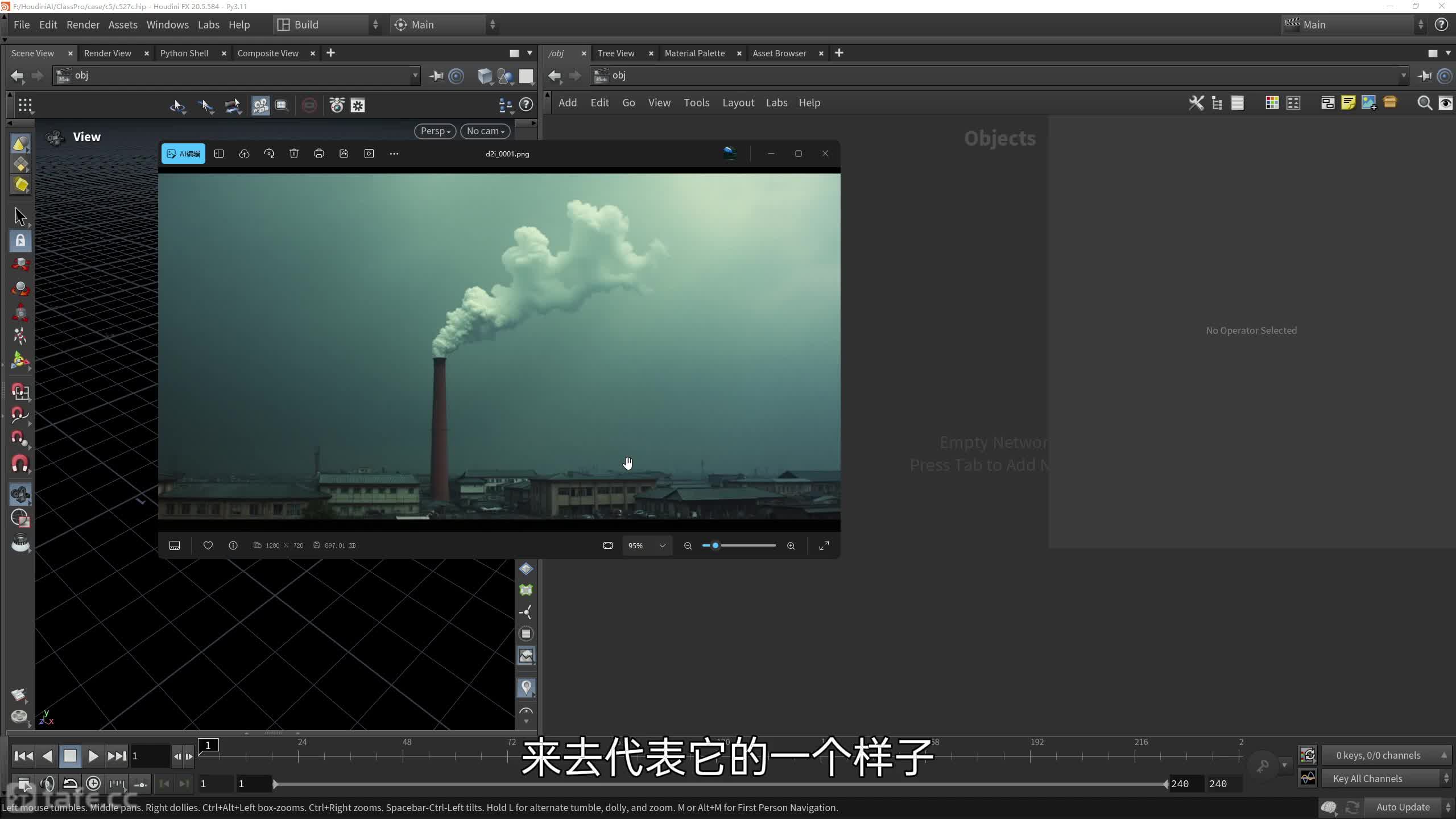1456x819 pixels.
Task: Click the sticky note icon in network toolbar
Action: coord(1348,103)
